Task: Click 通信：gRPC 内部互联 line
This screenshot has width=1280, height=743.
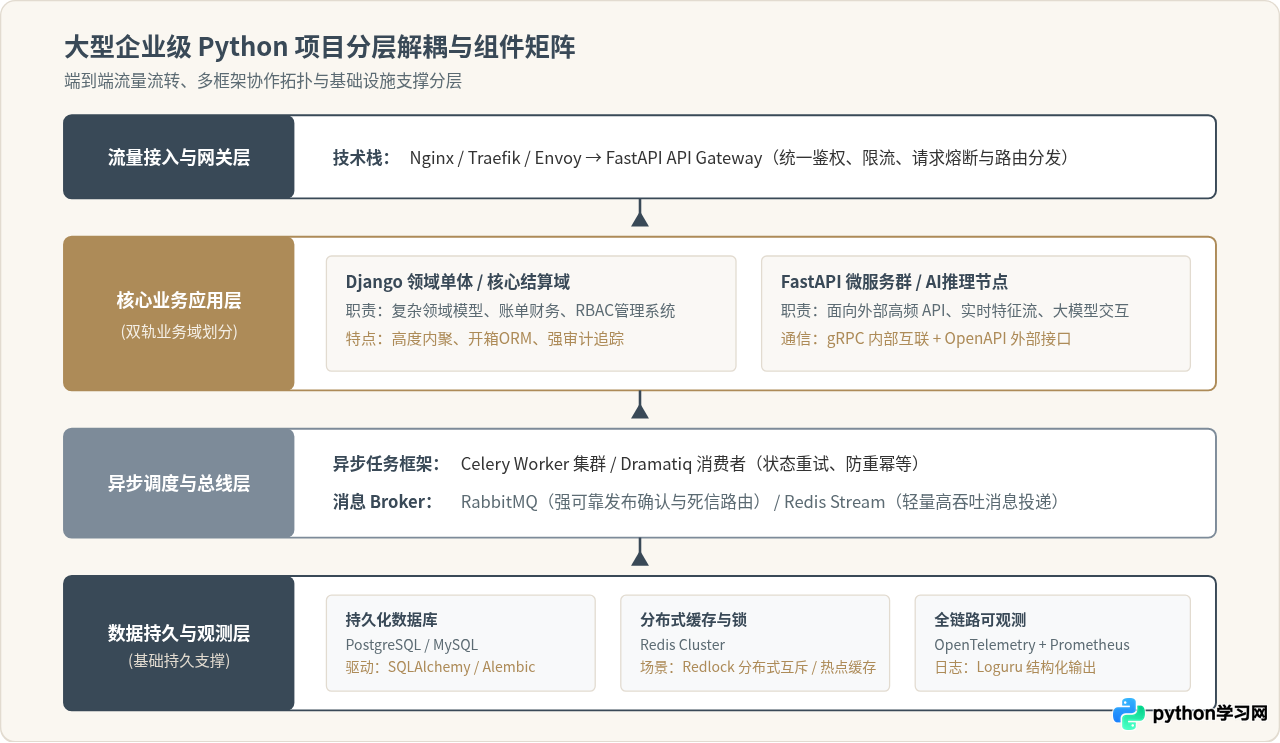Action: pos(926,339)
